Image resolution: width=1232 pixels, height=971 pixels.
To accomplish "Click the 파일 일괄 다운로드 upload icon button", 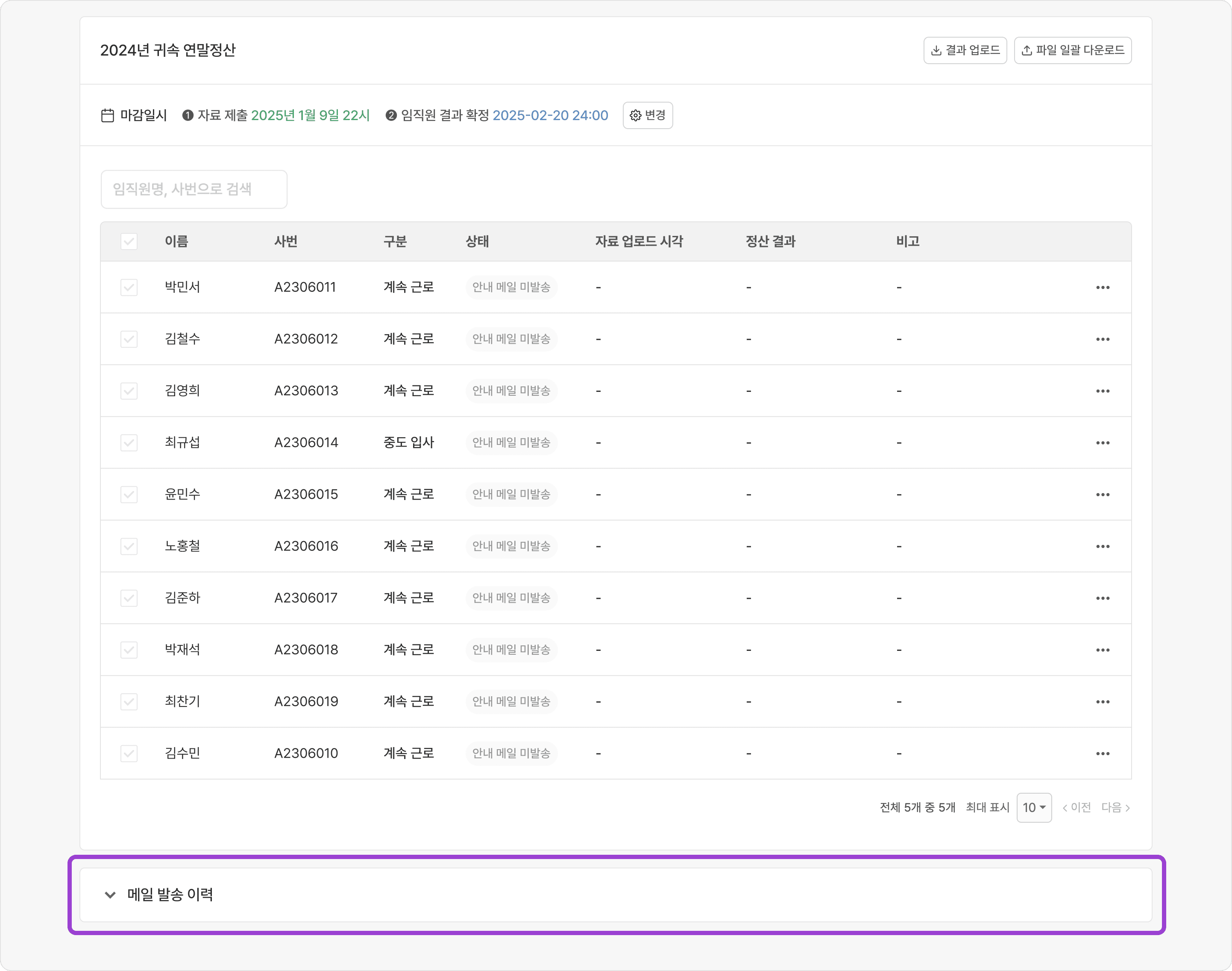I will click(x=1072, y=50).
